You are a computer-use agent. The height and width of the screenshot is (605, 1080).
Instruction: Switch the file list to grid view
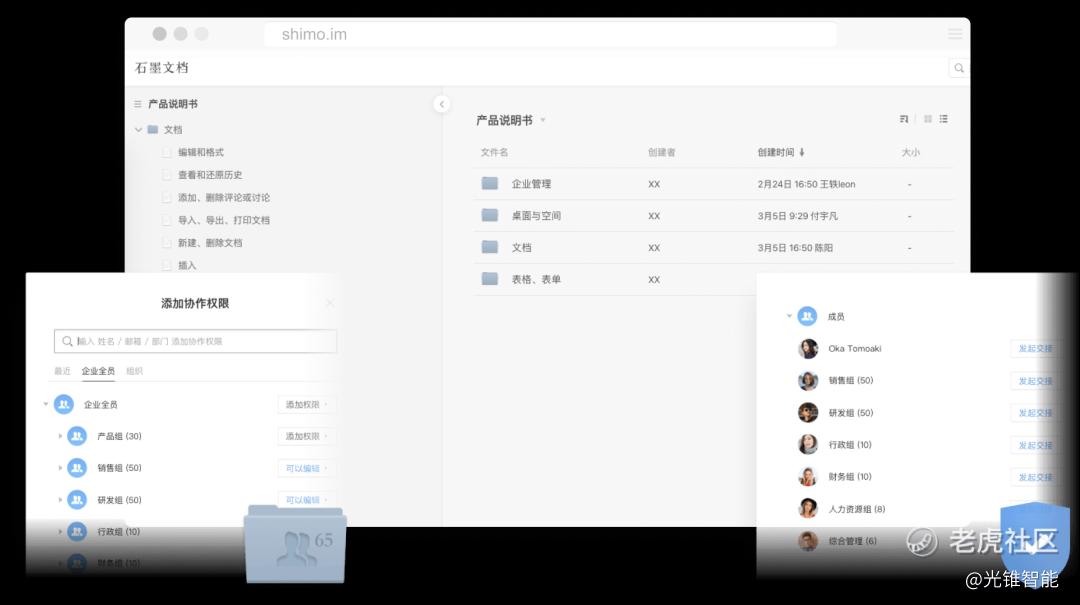point(928,119)
